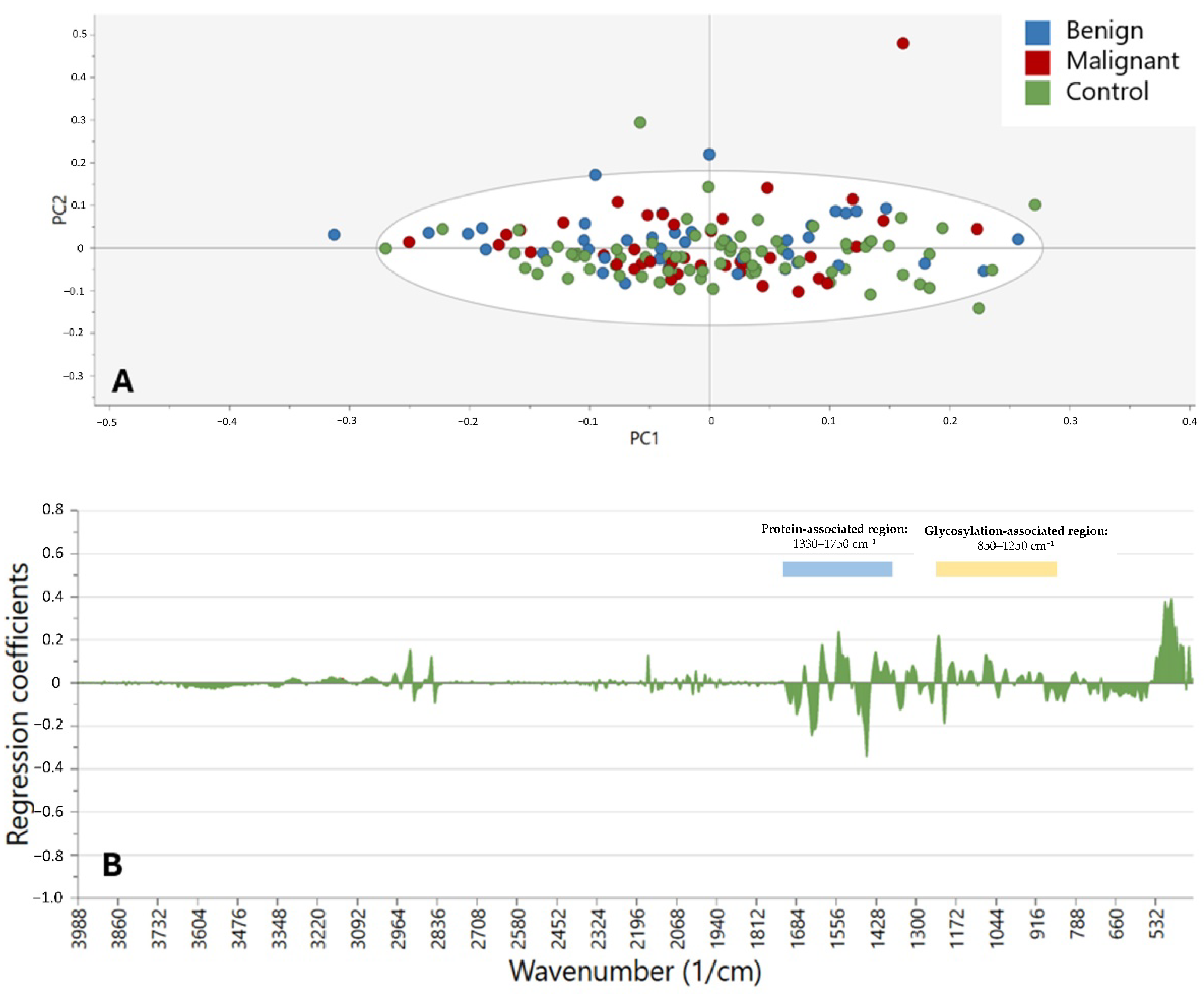
Task: Select the Malignant legend label
Action: 1122,61
